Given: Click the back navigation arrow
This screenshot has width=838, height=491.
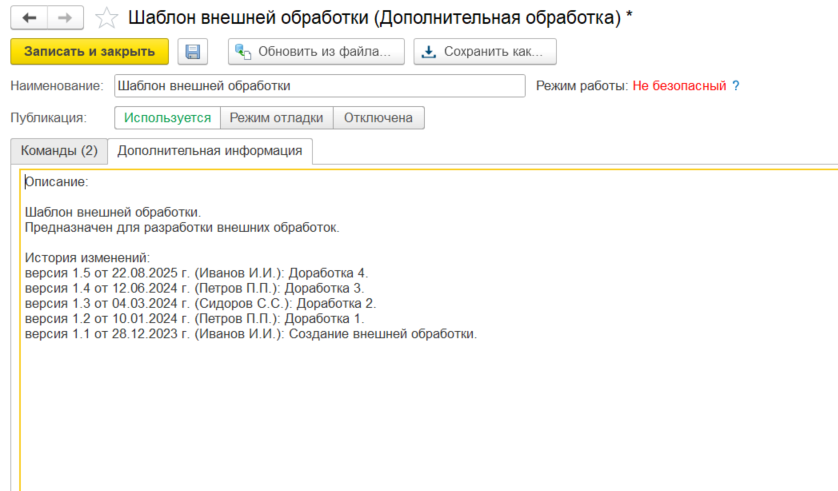Looking at the screenshot, I should point(29,18).
